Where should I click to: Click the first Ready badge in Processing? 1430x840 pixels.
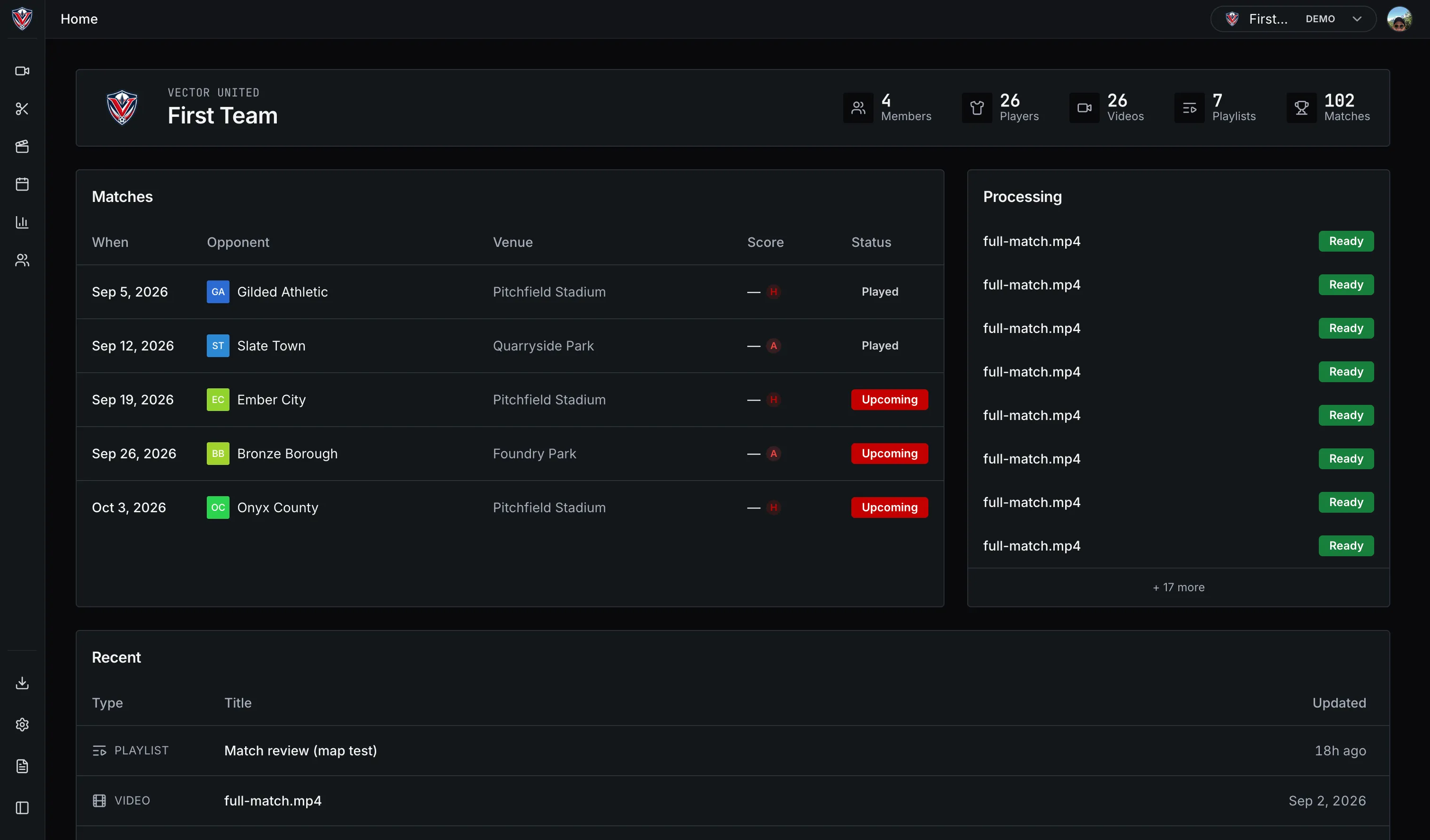[1345, 241]
